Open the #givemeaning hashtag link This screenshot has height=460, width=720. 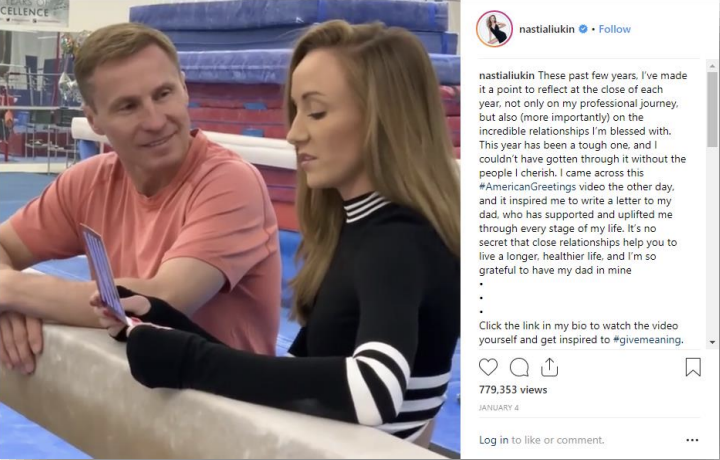(647, 340)
